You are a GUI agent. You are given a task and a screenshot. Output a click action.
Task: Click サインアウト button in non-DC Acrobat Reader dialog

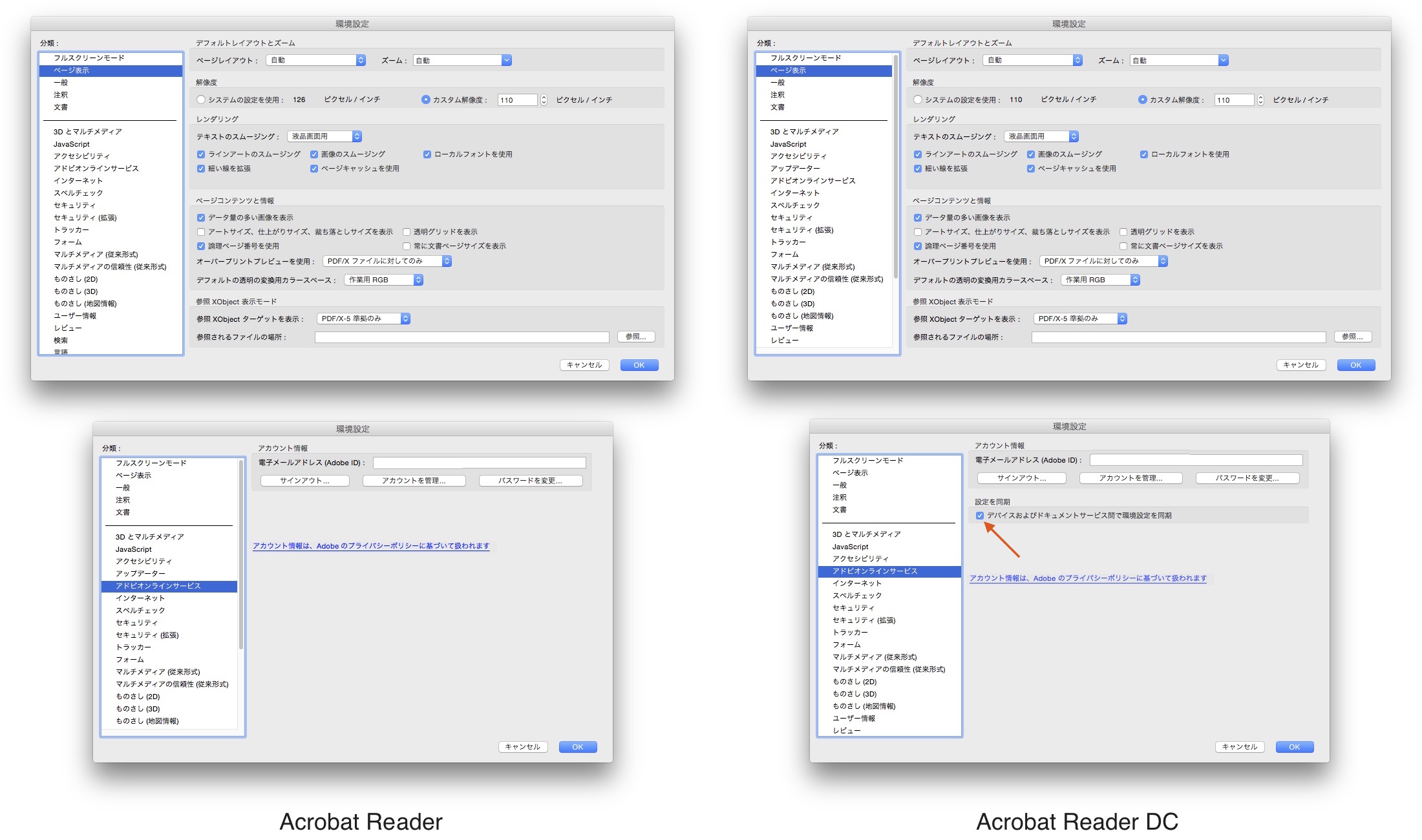pos(304,481)
